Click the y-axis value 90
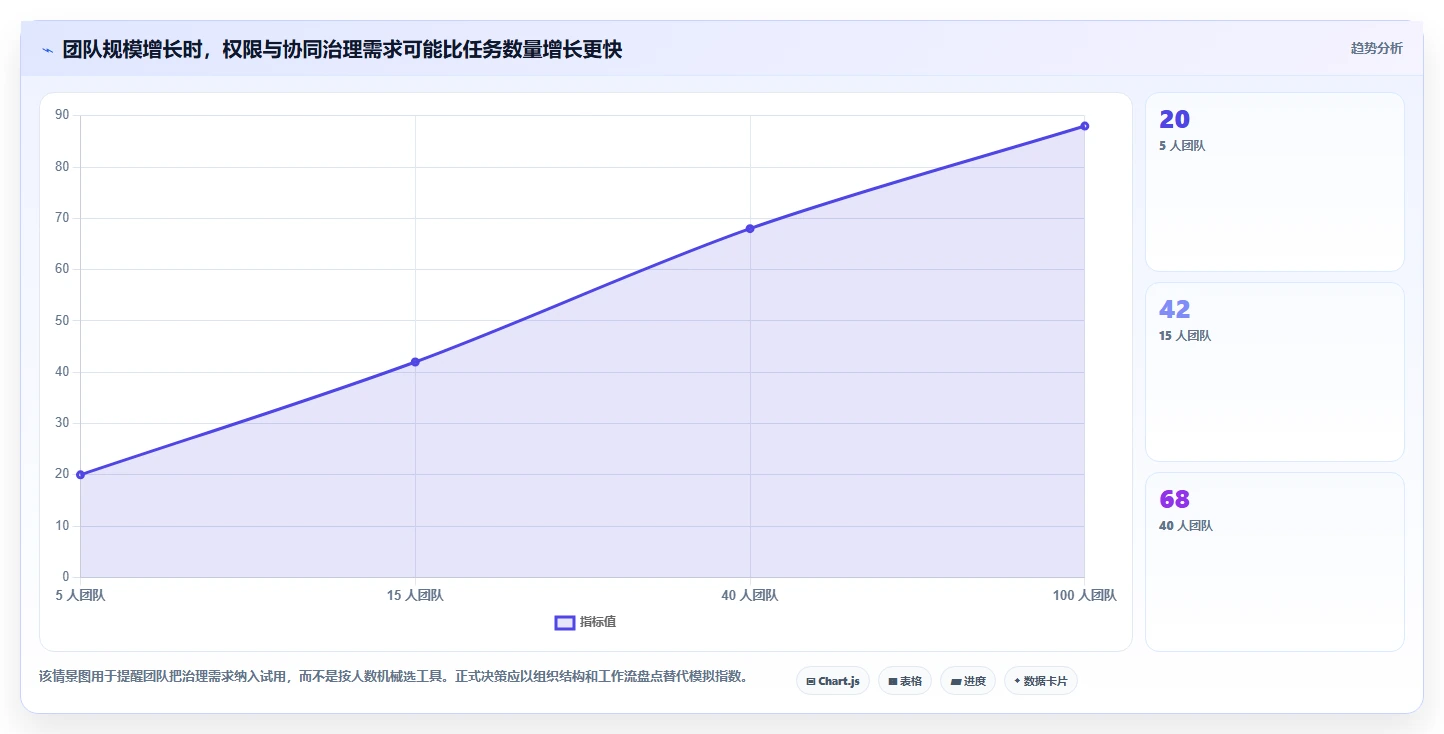1444x734 pixels. (62, 115)
